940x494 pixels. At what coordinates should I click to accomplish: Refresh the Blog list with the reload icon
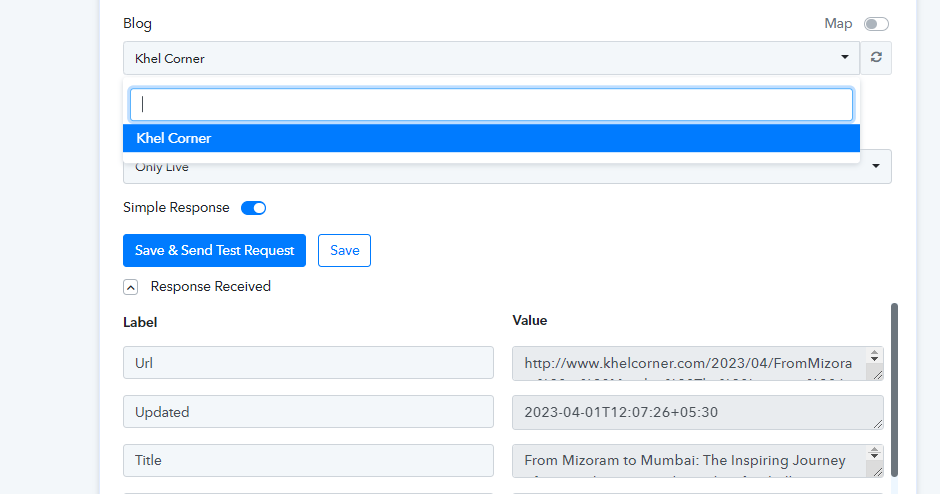click(x=876, y=58)
